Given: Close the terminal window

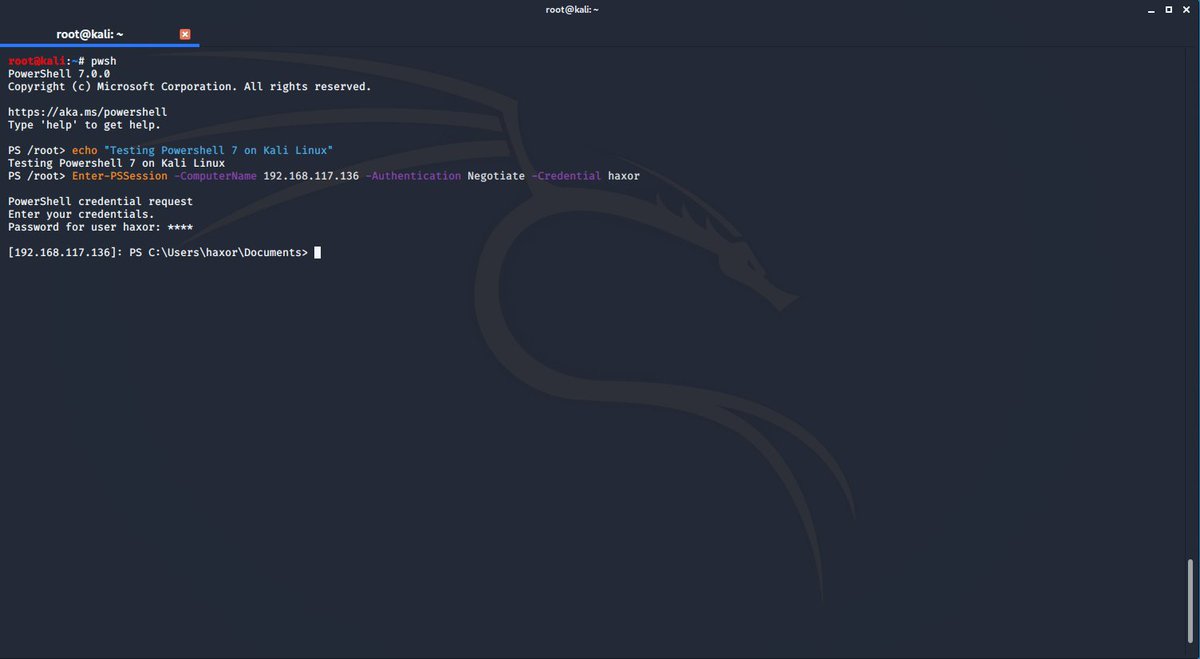Looking at the screenshot, I should [x=1187, y=9].
